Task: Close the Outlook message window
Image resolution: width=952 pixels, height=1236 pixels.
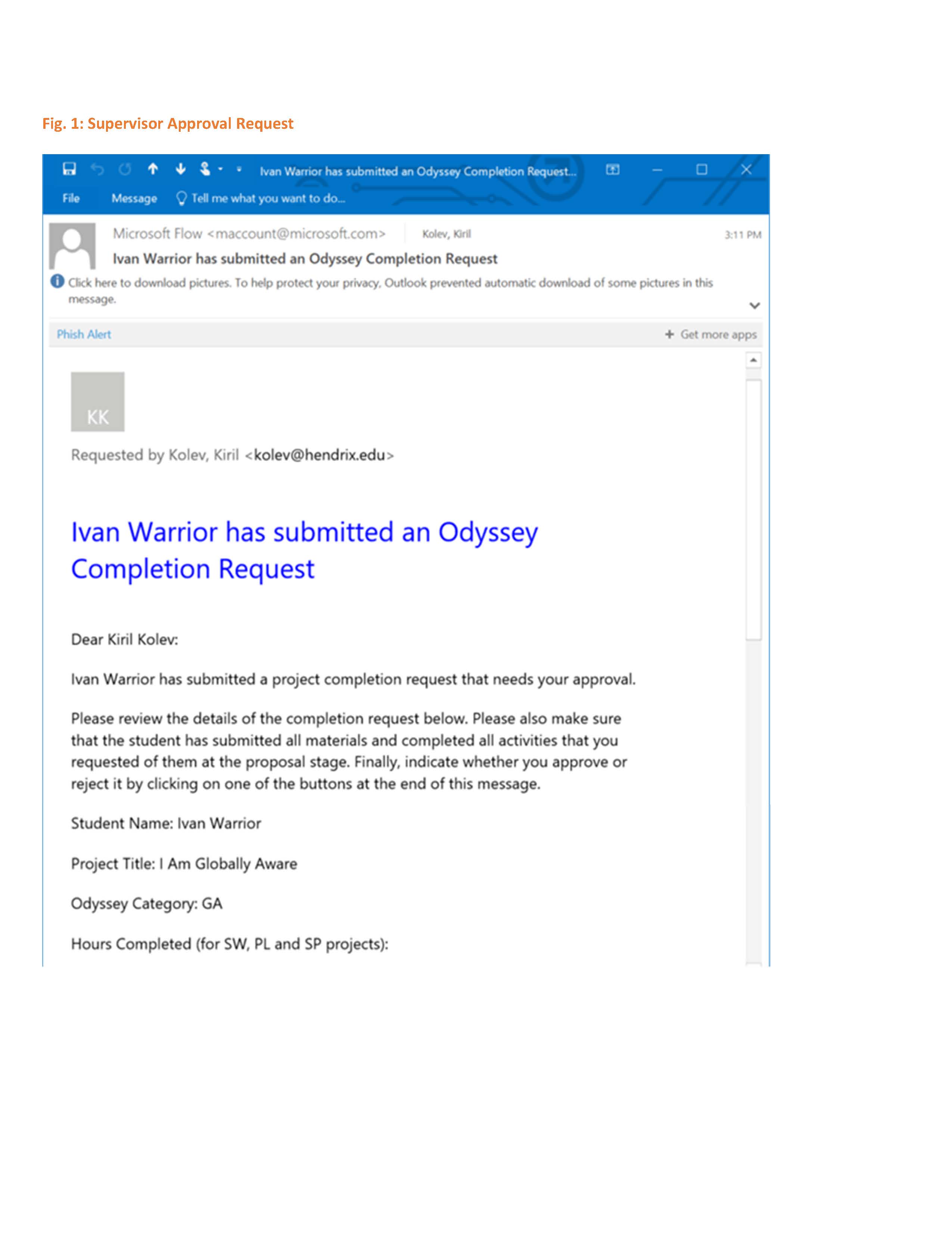Action: 746,169
